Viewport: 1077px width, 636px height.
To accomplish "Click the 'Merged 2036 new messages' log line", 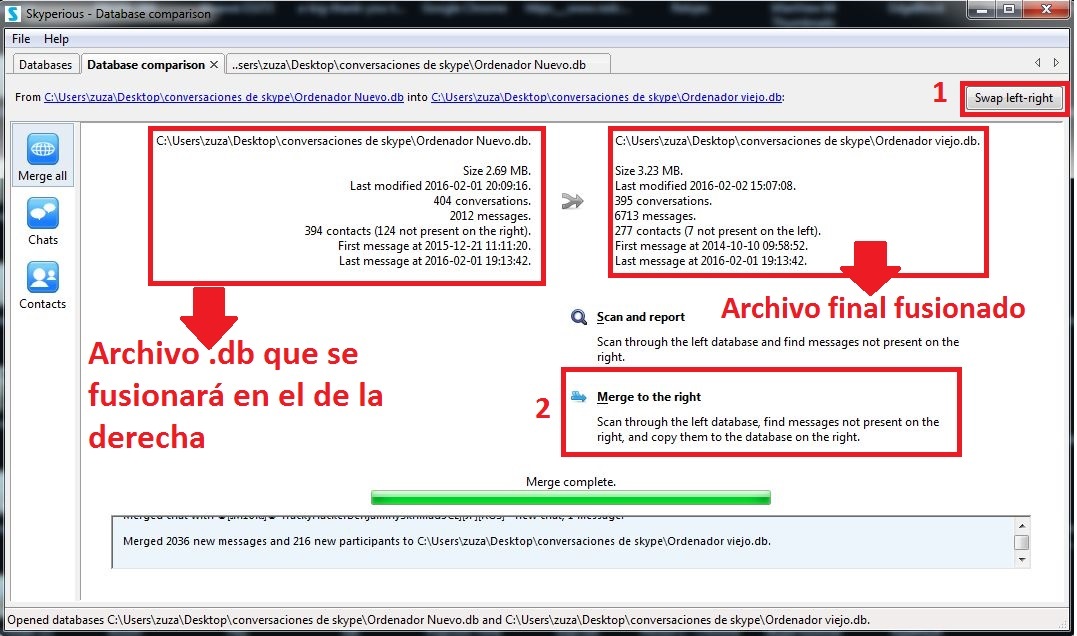I will pos(446,541).
